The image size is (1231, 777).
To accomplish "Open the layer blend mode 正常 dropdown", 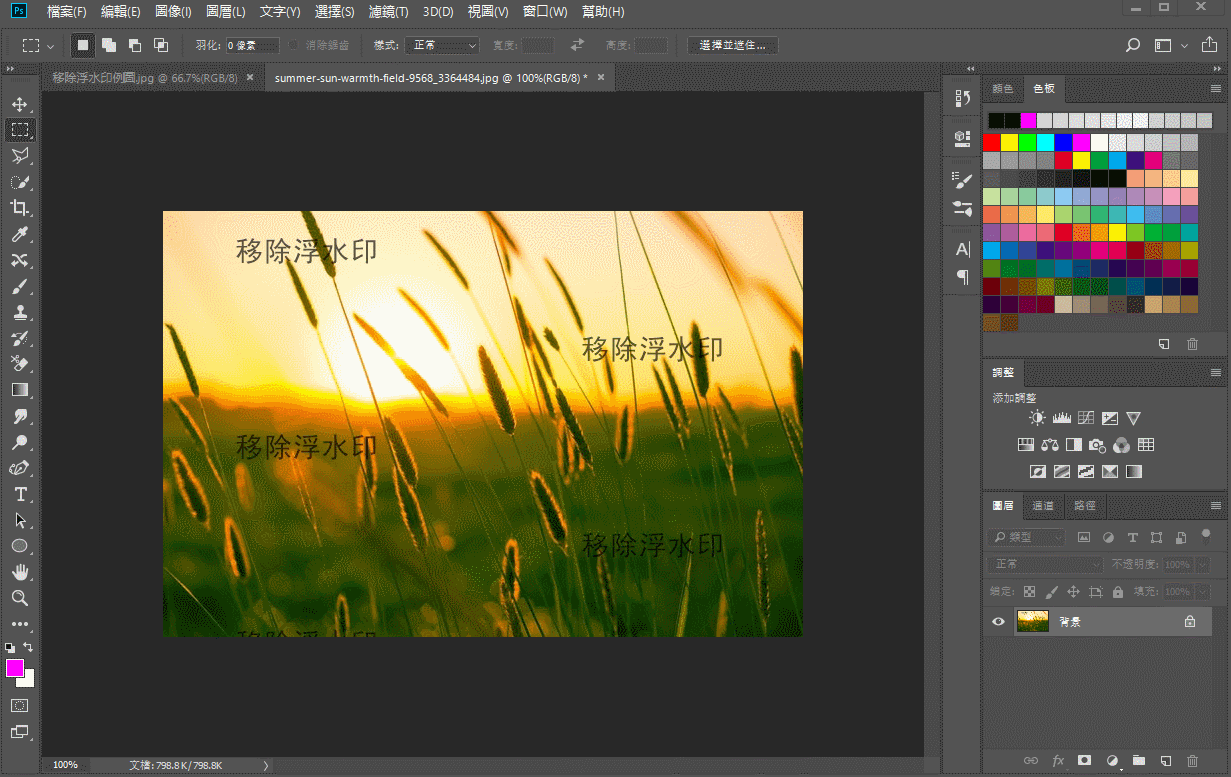I will pyautogui.click(x=1044, y=565).
